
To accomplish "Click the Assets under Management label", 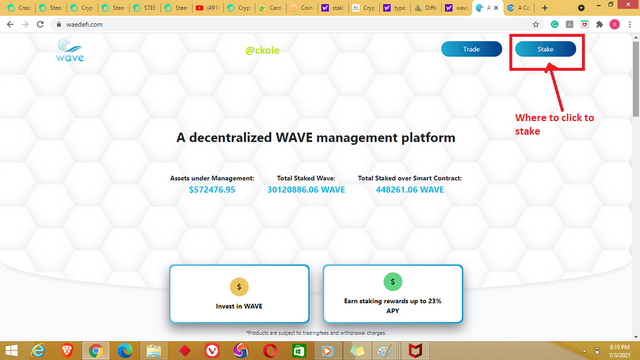I will pos(212,178).
